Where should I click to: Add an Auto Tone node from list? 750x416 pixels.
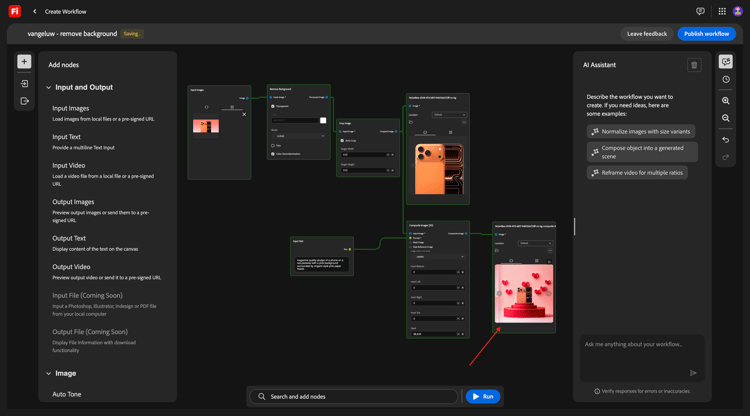click(x=66, y=394)
